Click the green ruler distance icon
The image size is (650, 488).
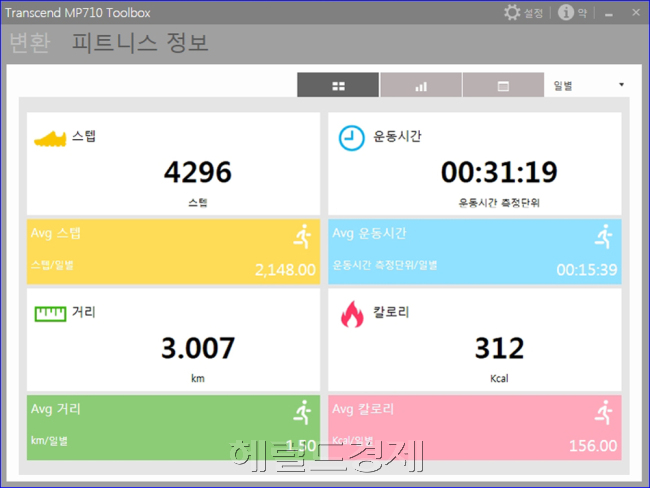point(50,314)
